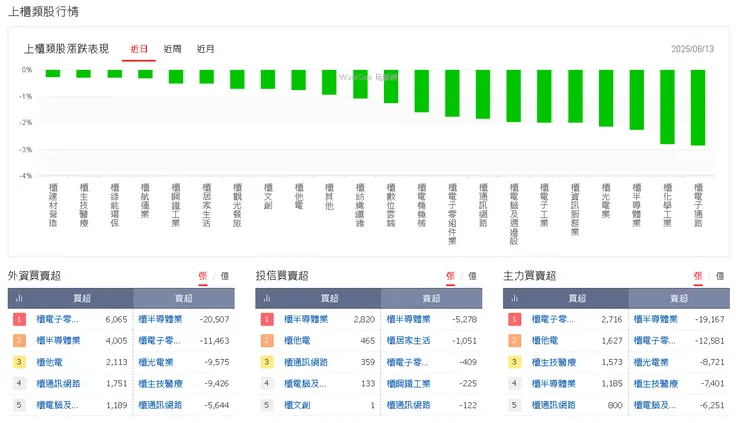The width and height of the screenshot is (740, 423).
Task: Open 櫃電腦及... in 主力 賣超 list
Action: point(655,405)
